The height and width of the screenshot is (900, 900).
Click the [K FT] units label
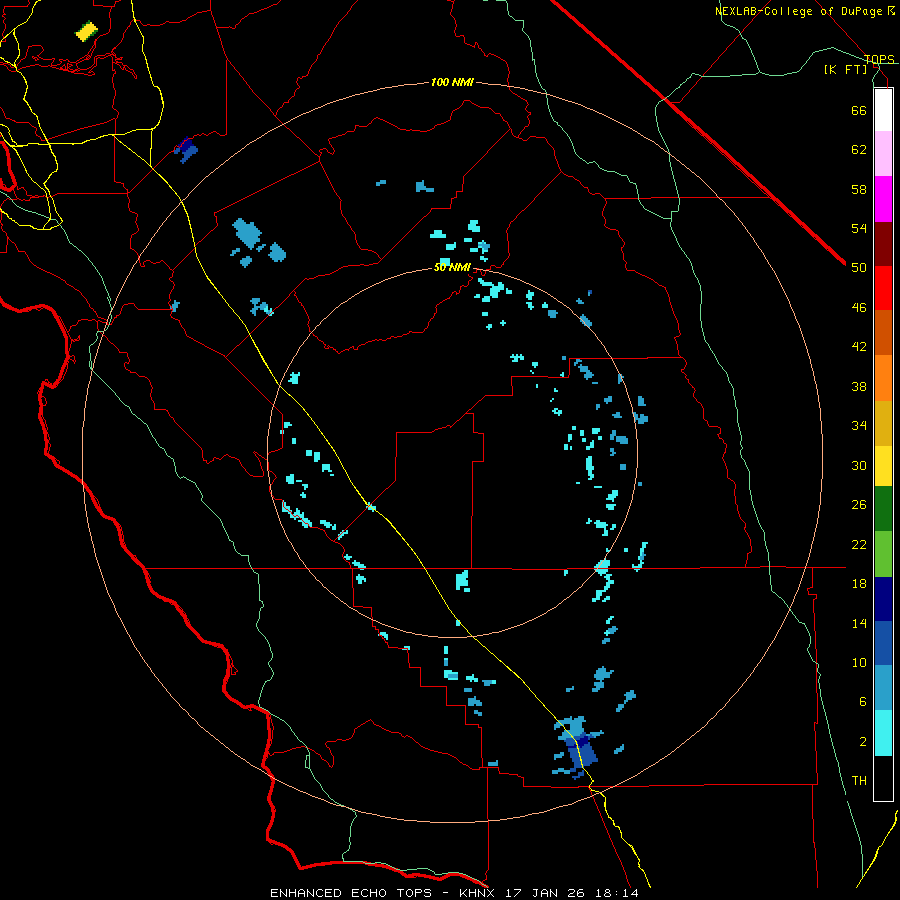pos(845,69)
